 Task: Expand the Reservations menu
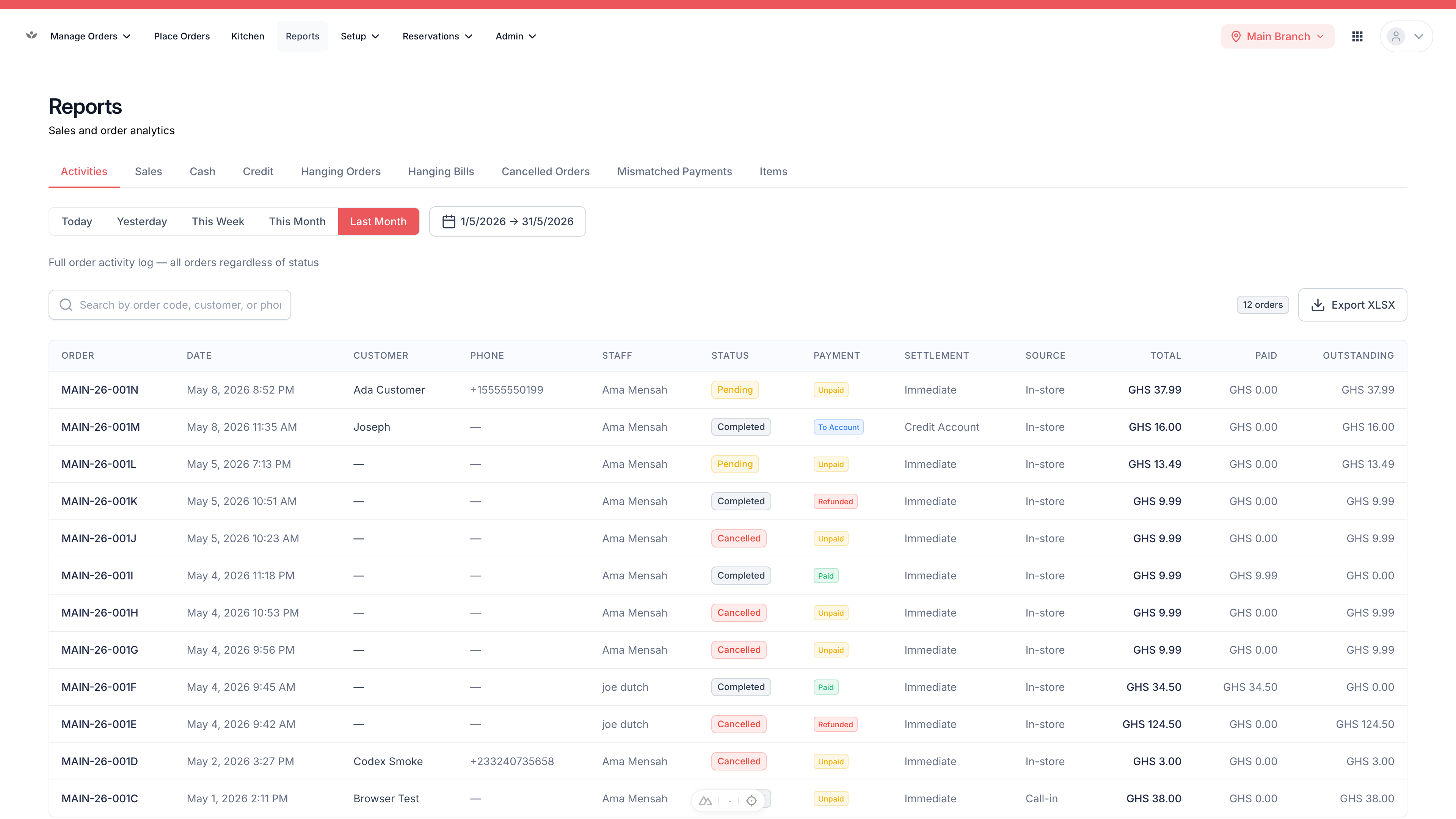(438, 36)
